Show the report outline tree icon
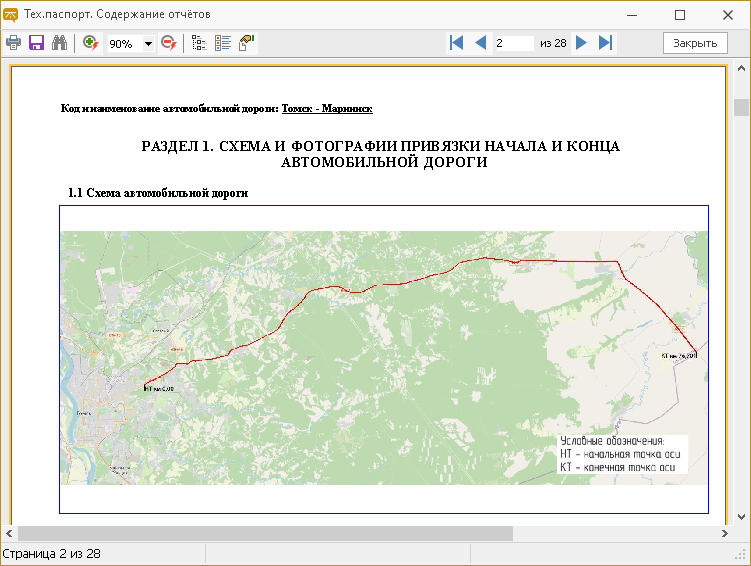 coord(198,43)
